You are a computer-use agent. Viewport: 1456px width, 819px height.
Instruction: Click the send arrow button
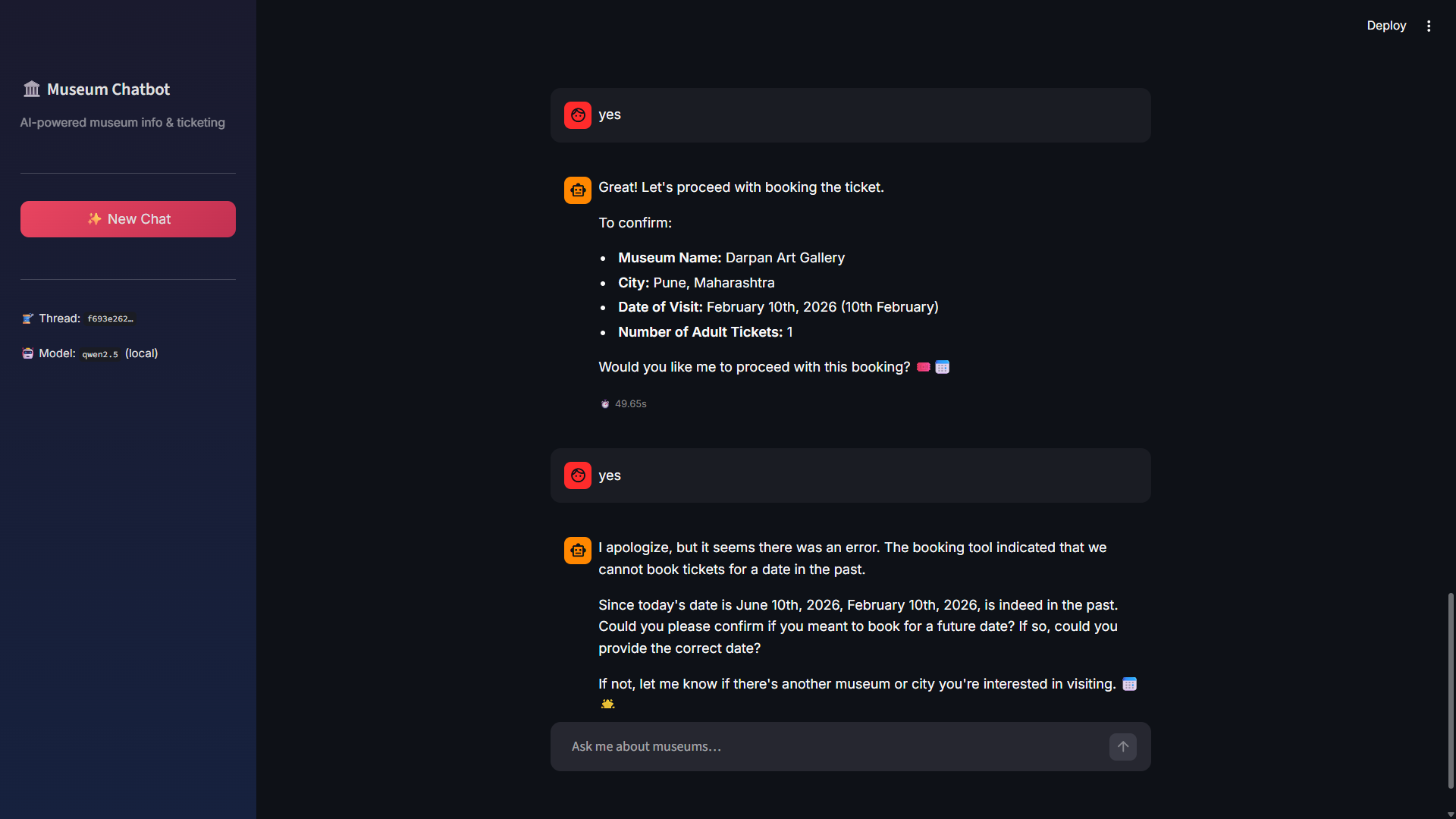pyautogui.click(x=1122, y=747)
